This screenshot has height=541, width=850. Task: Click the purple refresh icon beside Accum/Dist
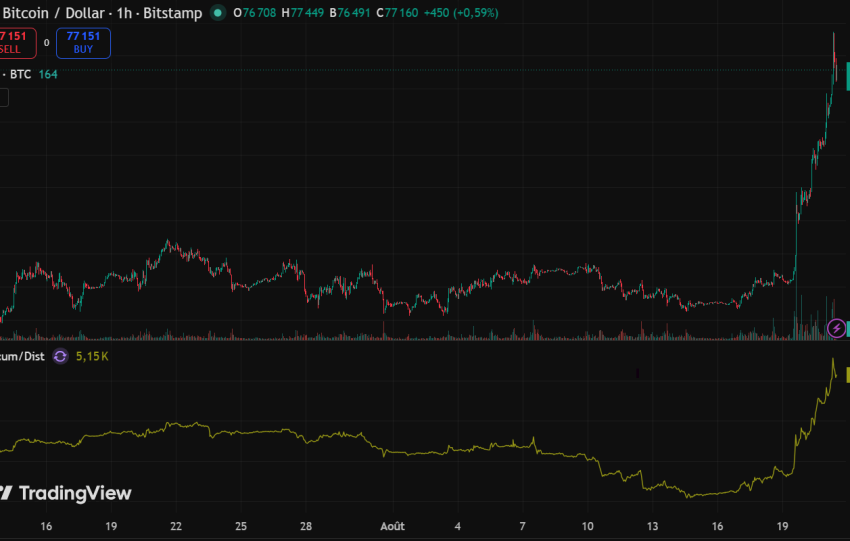click(x=60, y=356)
